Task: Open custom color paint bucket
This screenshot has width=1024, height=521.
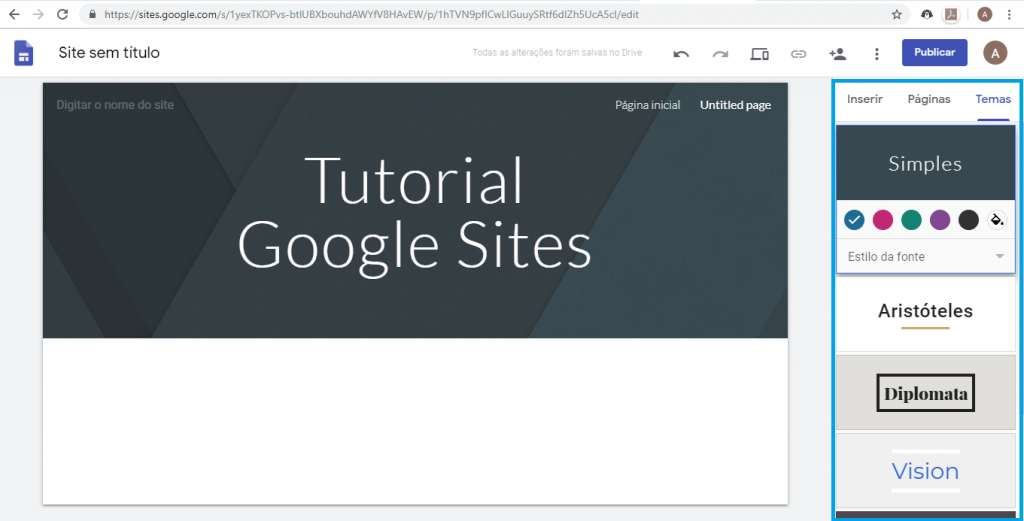Action: tap(997, 220)
